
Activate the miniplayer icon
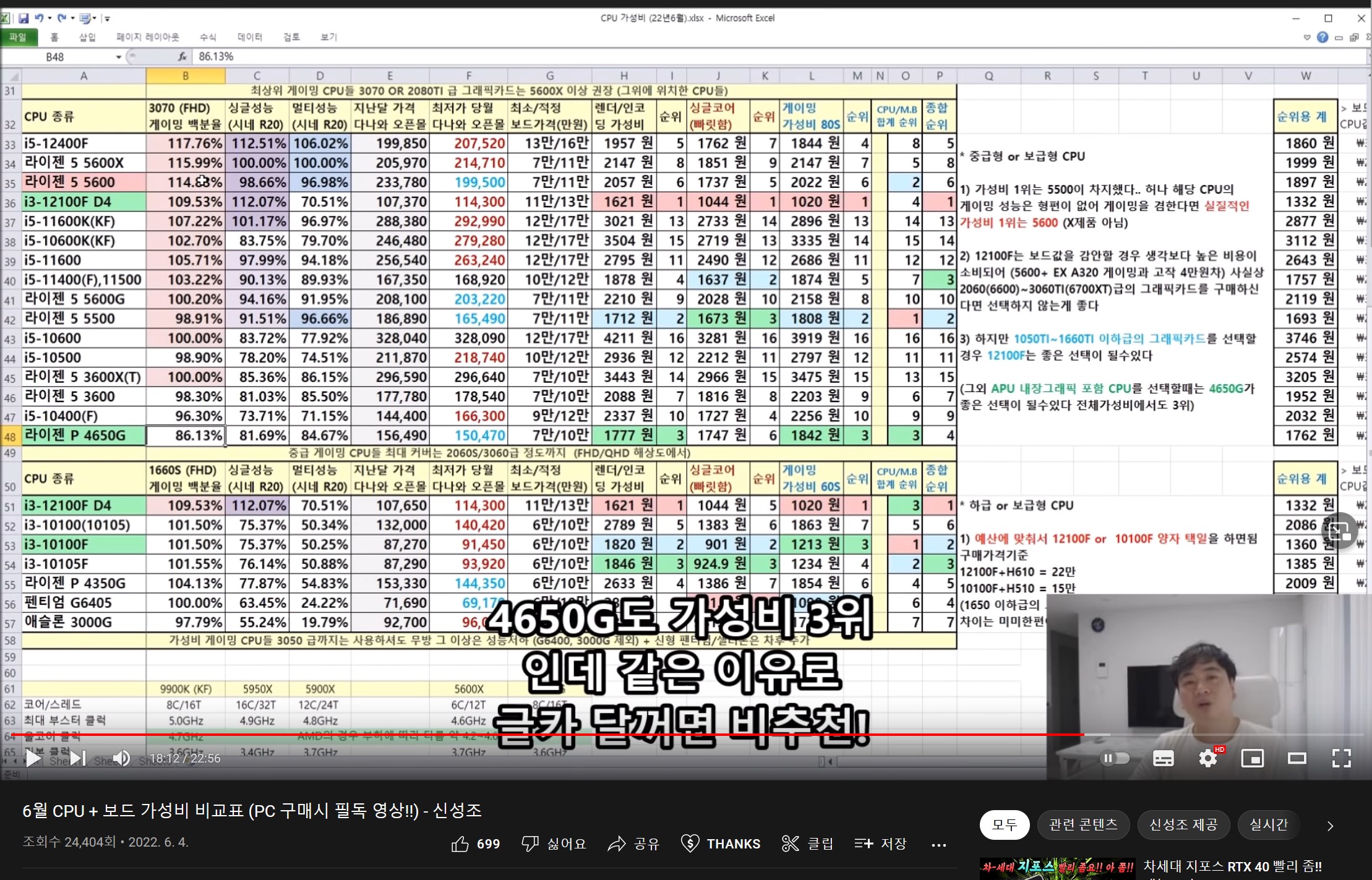(x=1252, y=758)
